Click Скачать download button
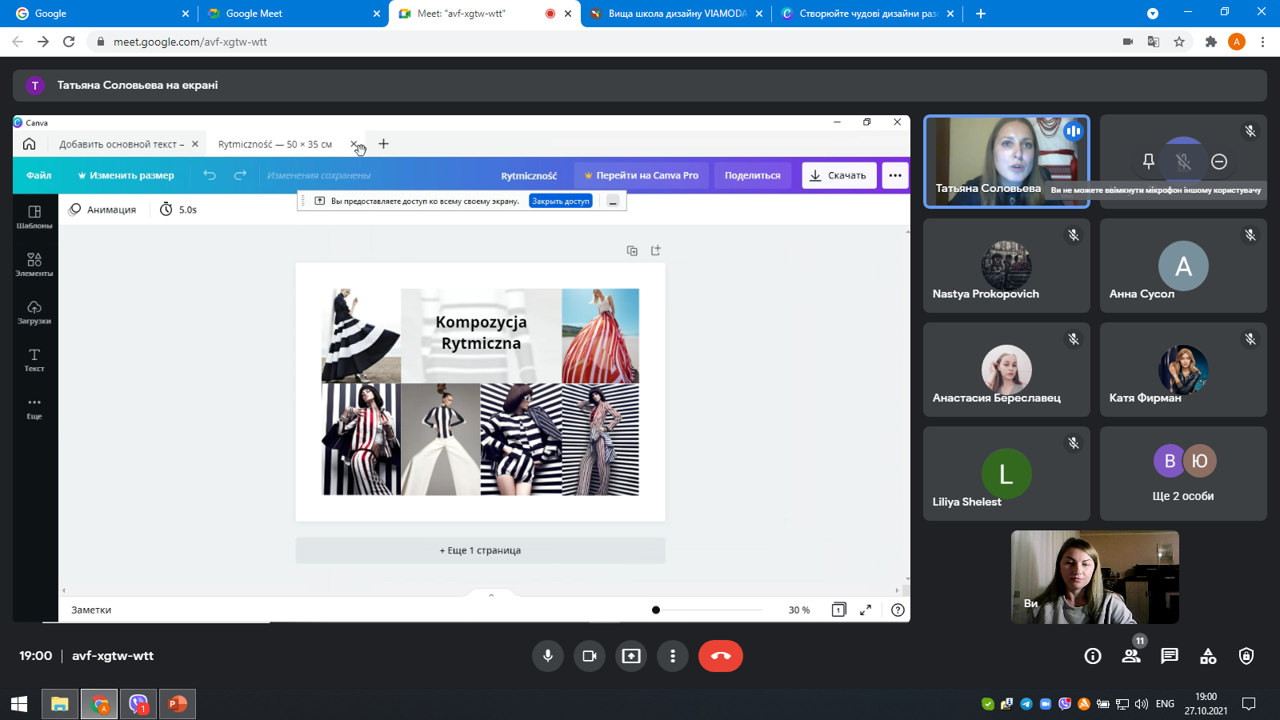Viewport: 1280px width, 720px height. tap(839, 175)
